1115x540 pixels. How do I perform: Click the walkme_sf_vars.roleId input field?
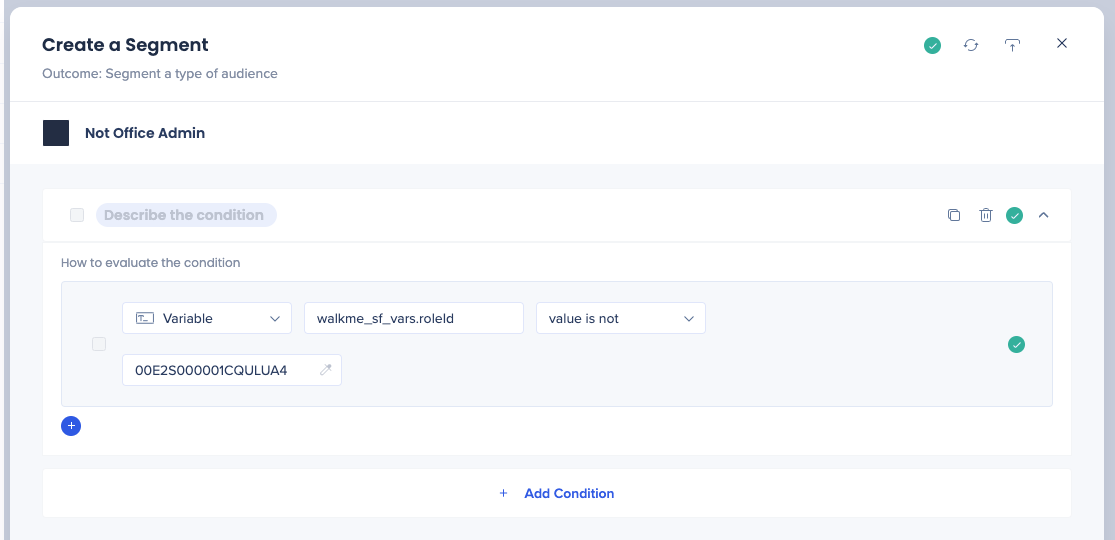pyautogui.click(x=413, y=318)
